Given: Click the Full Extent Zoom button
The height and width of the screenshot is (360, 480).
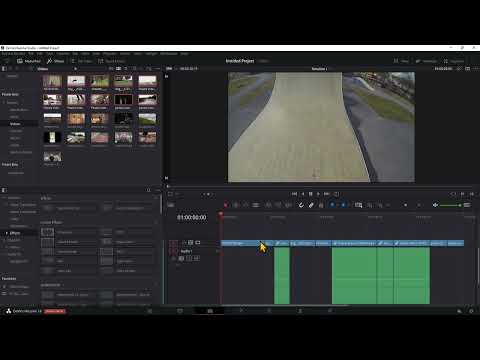Looking at the screenshot, I should tap(358, 205).
